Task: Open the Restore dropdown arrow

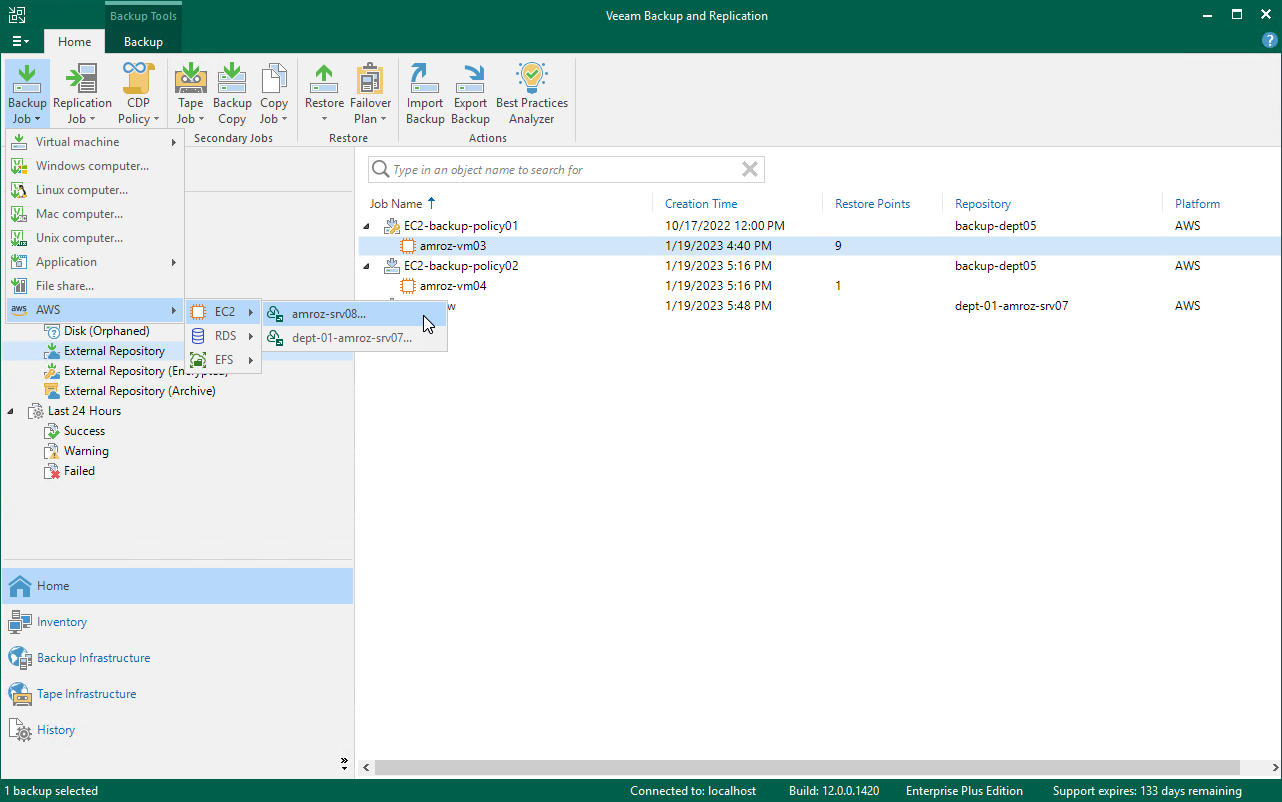Action: [324, 119]
